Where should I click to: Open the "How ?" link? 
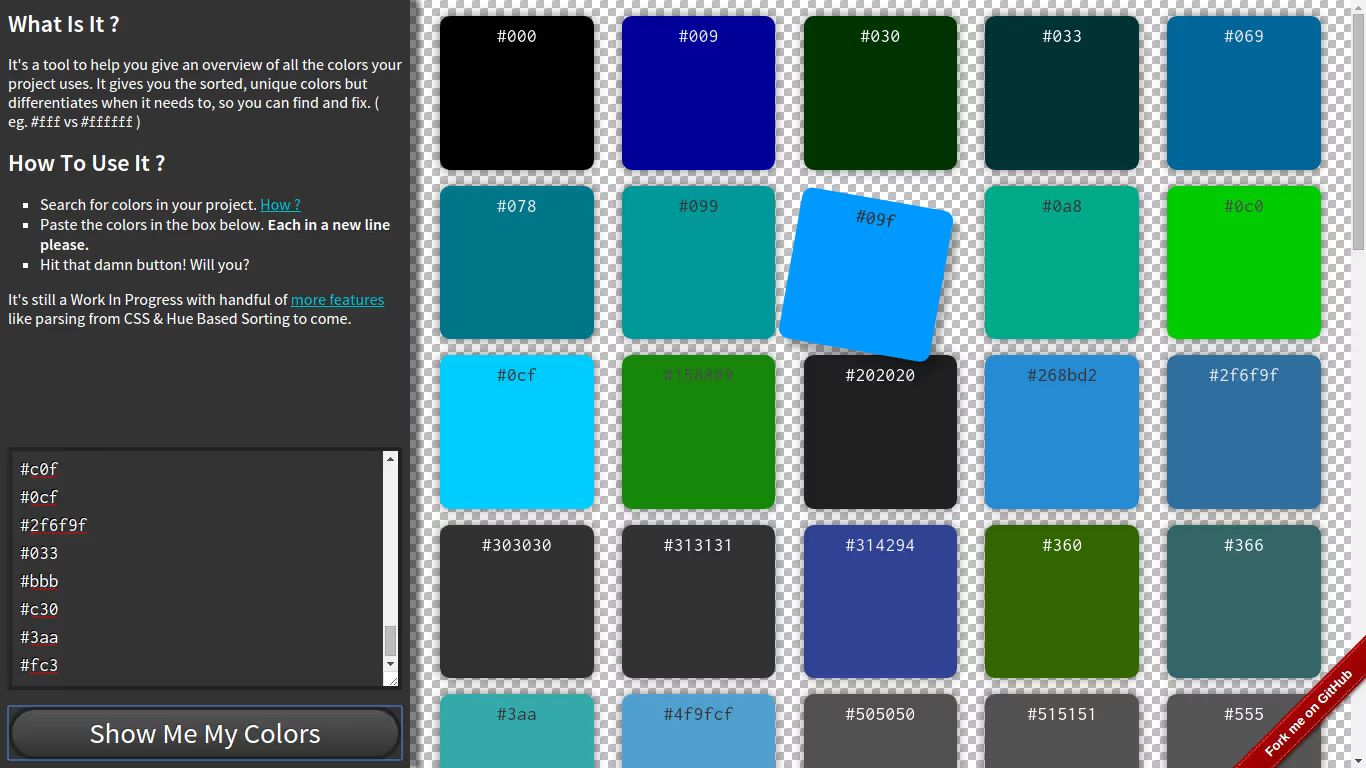click(280, 205)
